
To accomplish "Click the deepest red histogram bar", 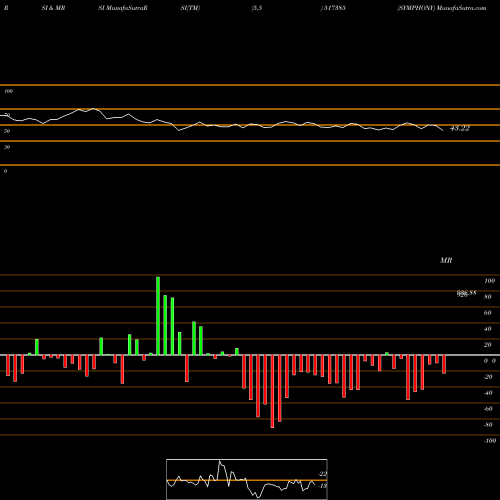I will tap(272, 391).
